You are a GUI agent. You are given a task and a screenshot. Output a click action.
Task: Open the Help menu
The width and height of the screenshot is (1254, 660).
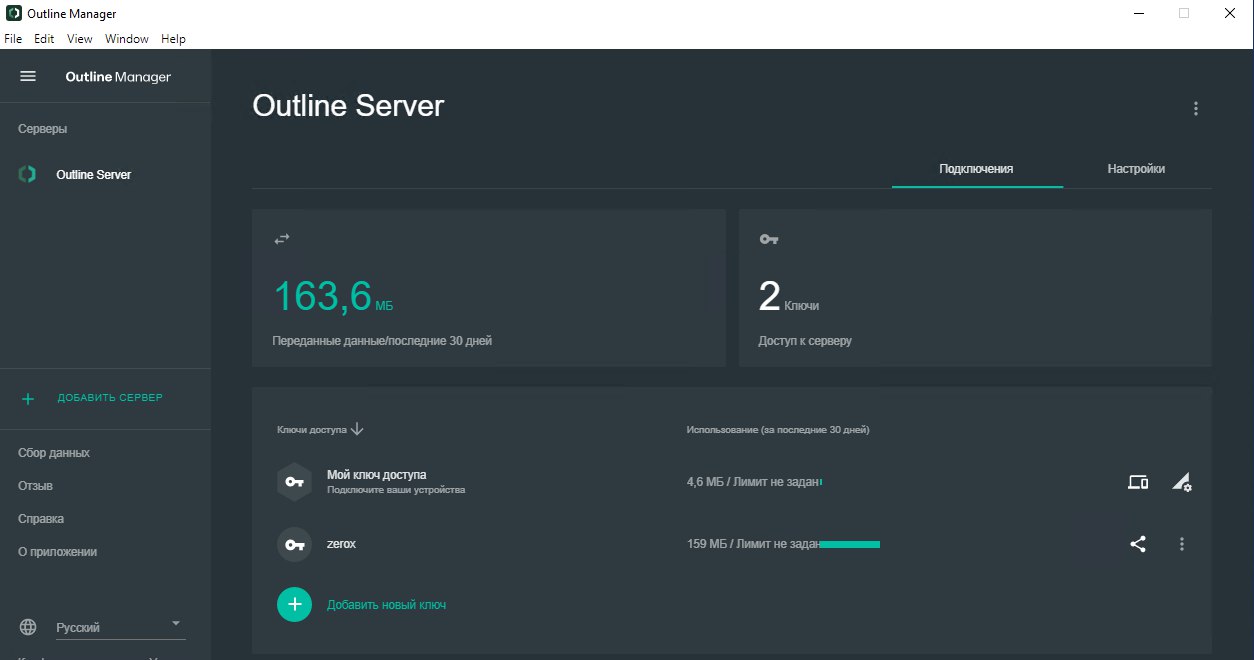point(173,39)
